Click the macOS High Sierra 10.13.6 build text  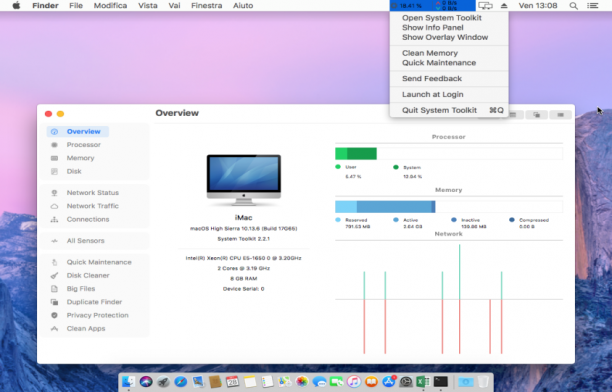pyautogui.click(x=244, y=228)
